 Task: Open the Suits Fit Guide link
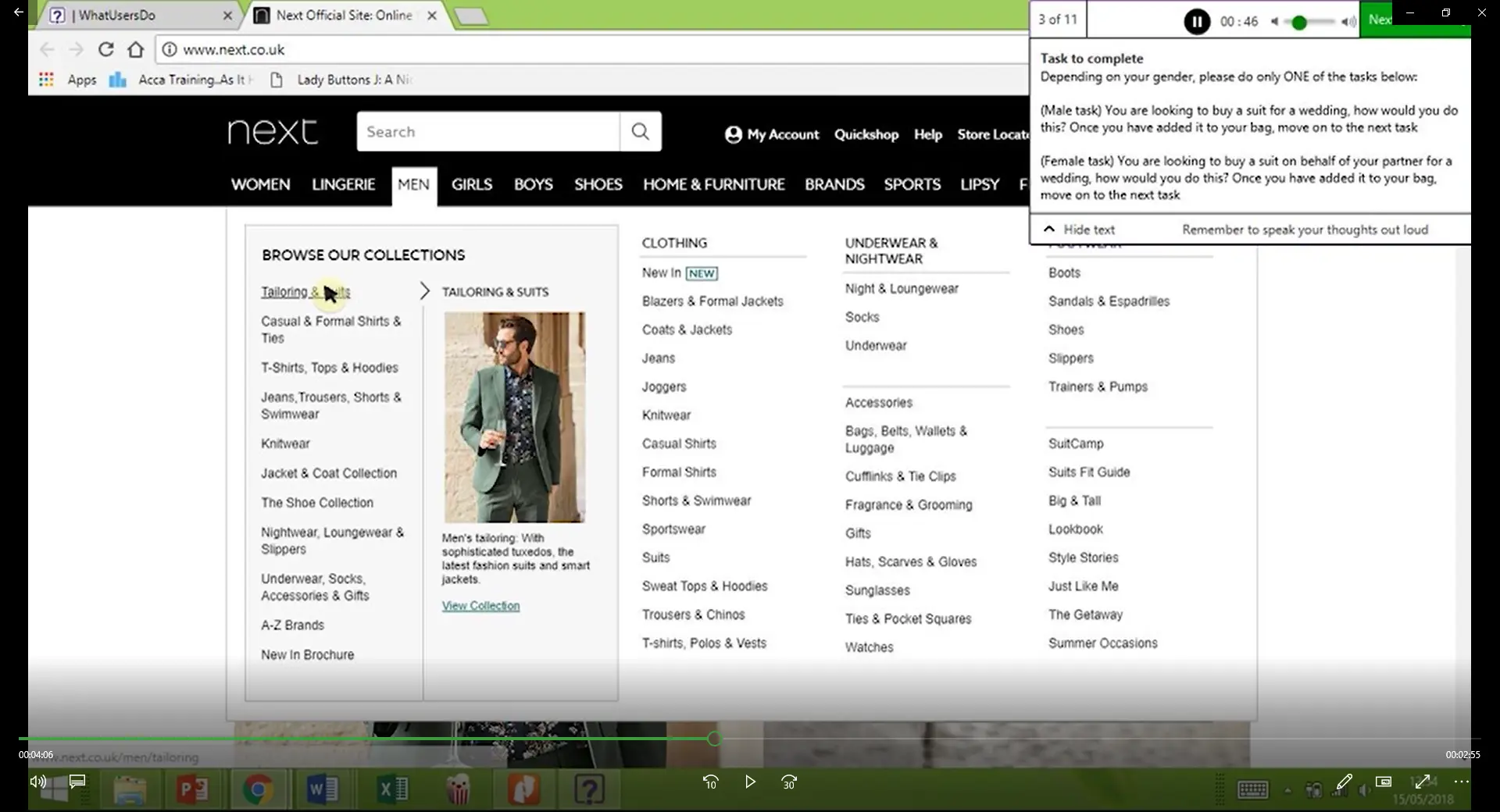pos(1089,472)
